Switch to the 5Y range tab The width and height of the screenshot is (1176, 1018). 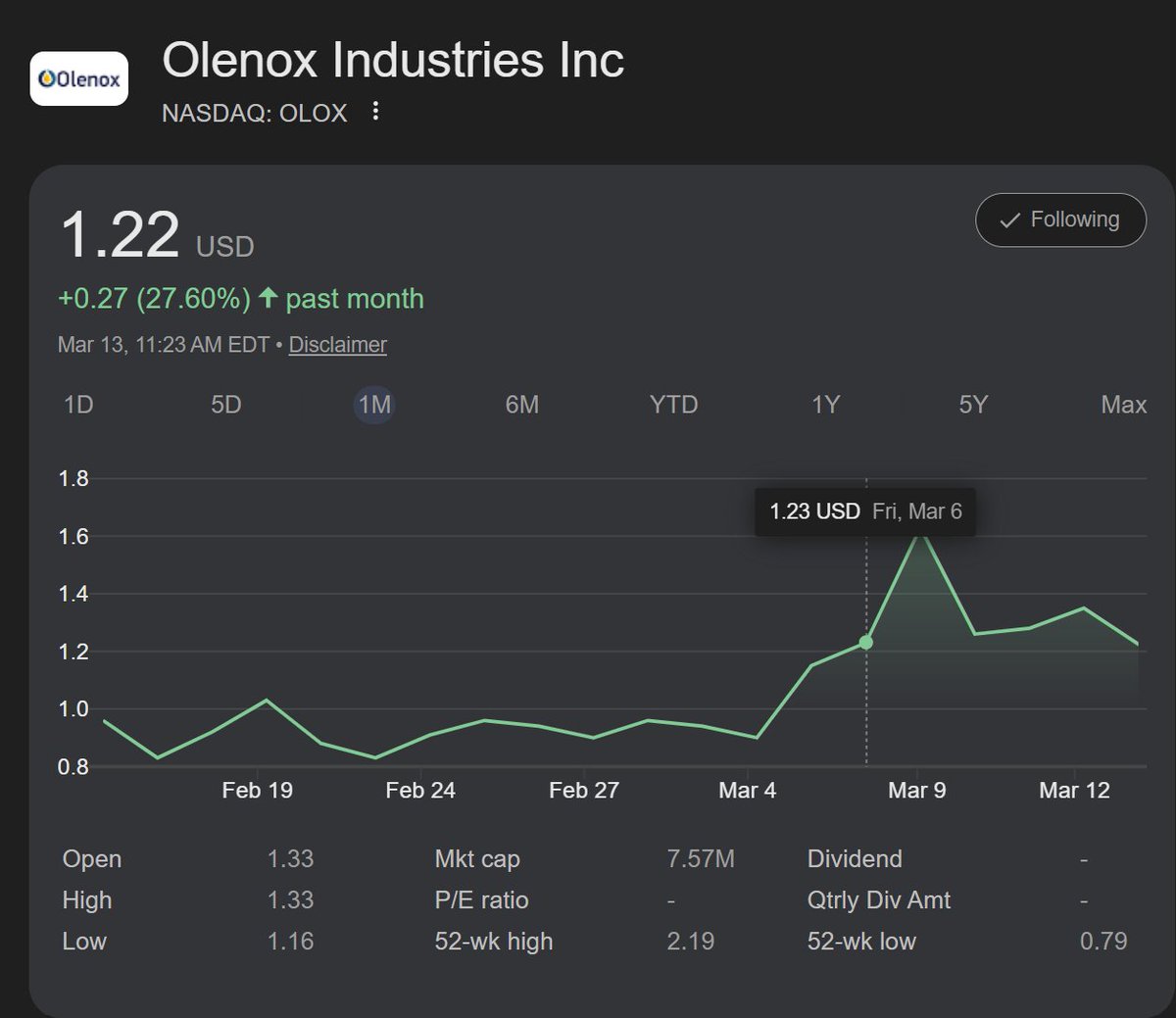click(x=973, y=405)
